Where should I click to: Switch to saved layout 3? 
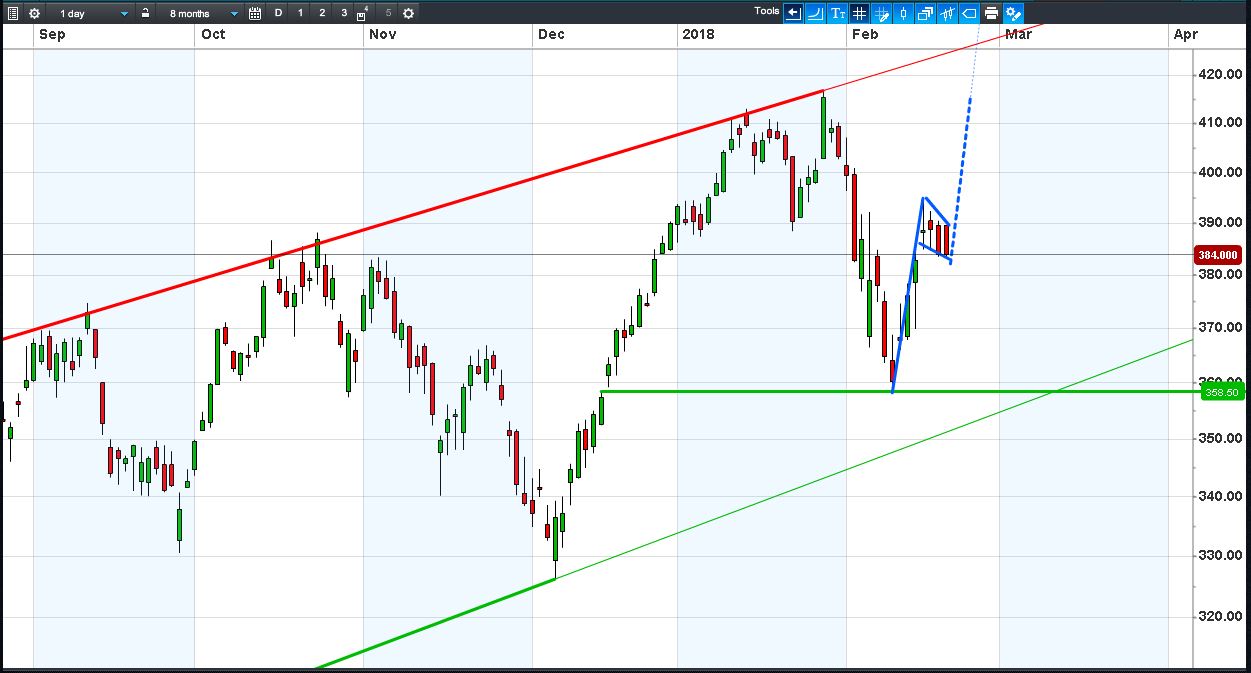click(344, 13)
